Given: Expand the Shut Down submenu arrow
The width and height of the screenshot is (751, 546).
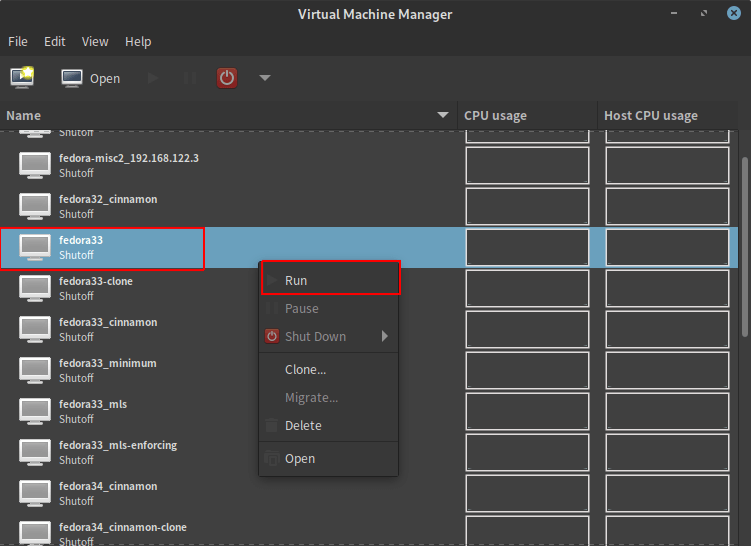Looking at the screenshot, I should [385, 336].
